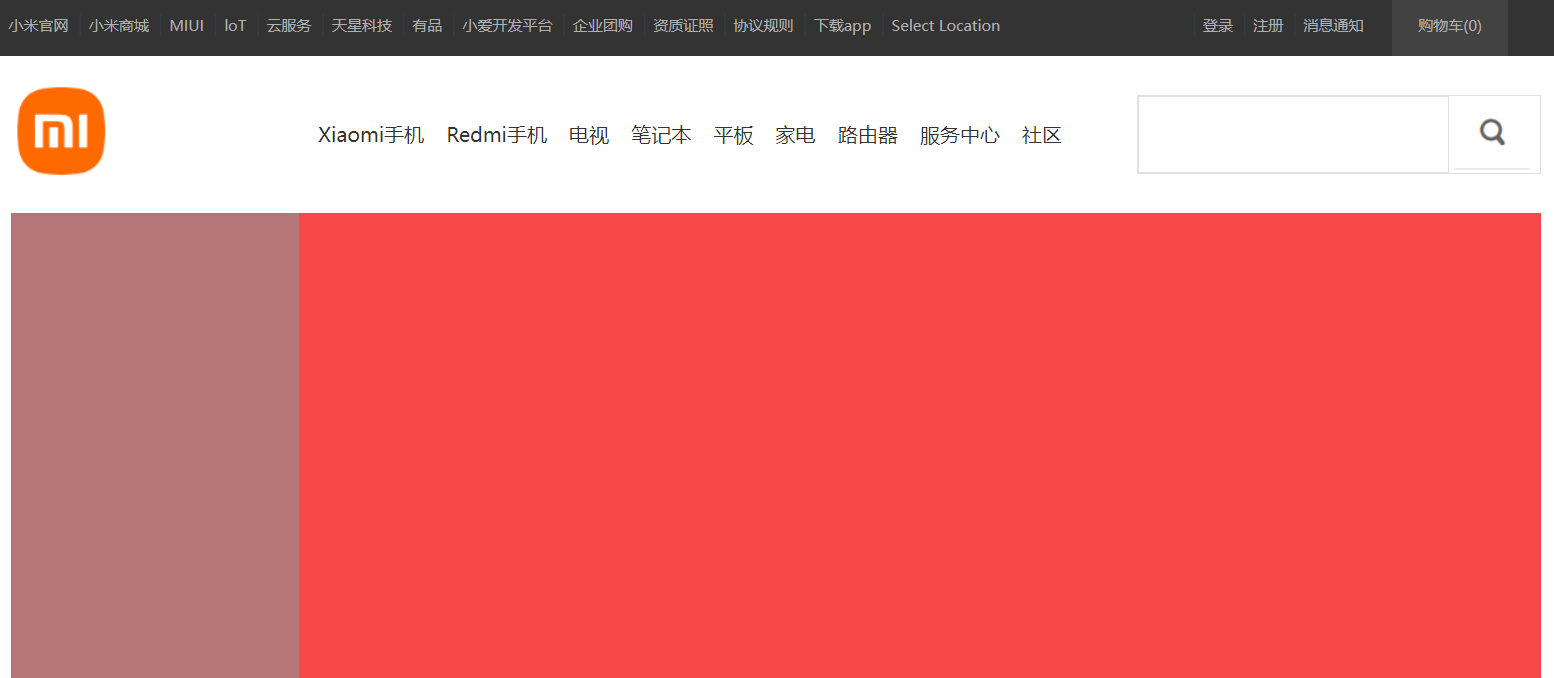Select 电视 in main navigation
This screenshot has width=1554, height=678.
tap(589, 135)
